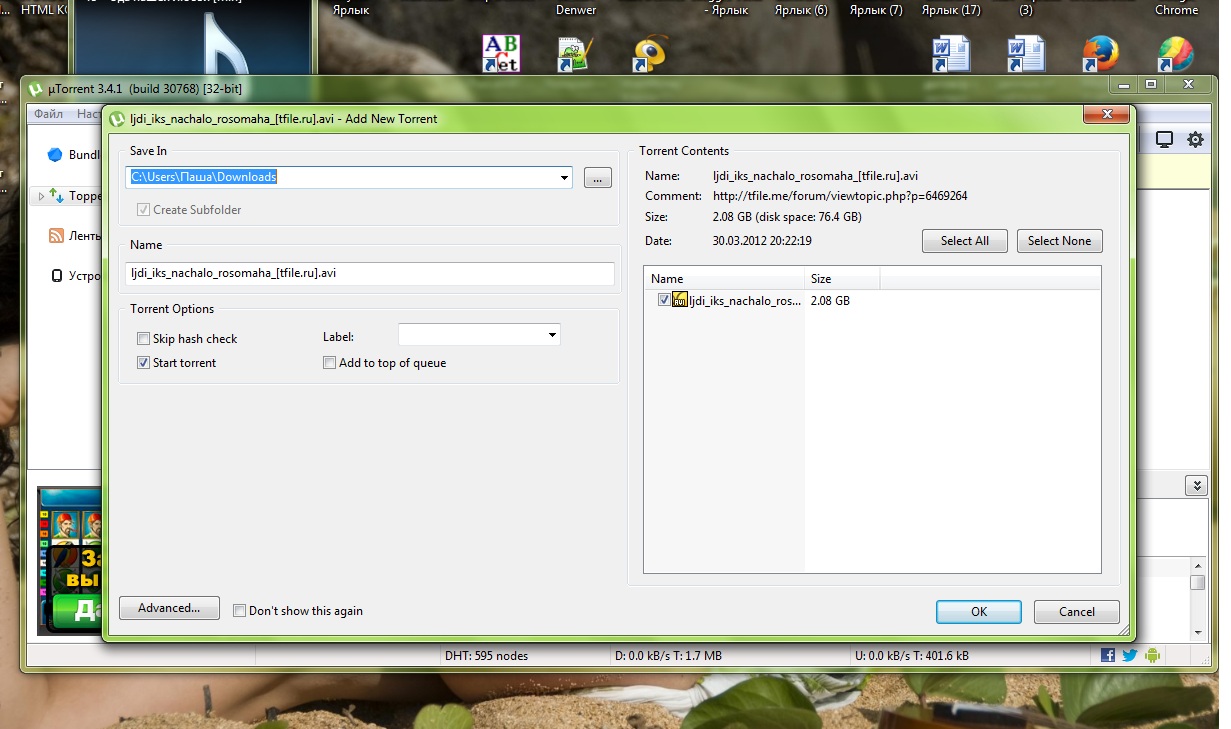The image size is (1231, 729).
Task: Select the Bundles icon in sidebar
Action: (55, 155)
